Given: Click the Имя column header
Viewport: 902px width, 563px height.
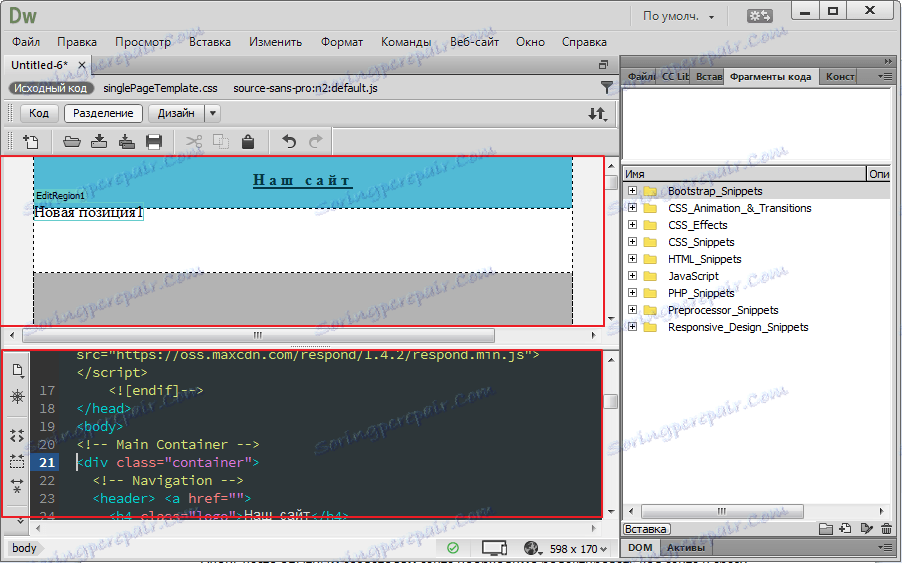Looking at the screenshot, I should [744, 174].
